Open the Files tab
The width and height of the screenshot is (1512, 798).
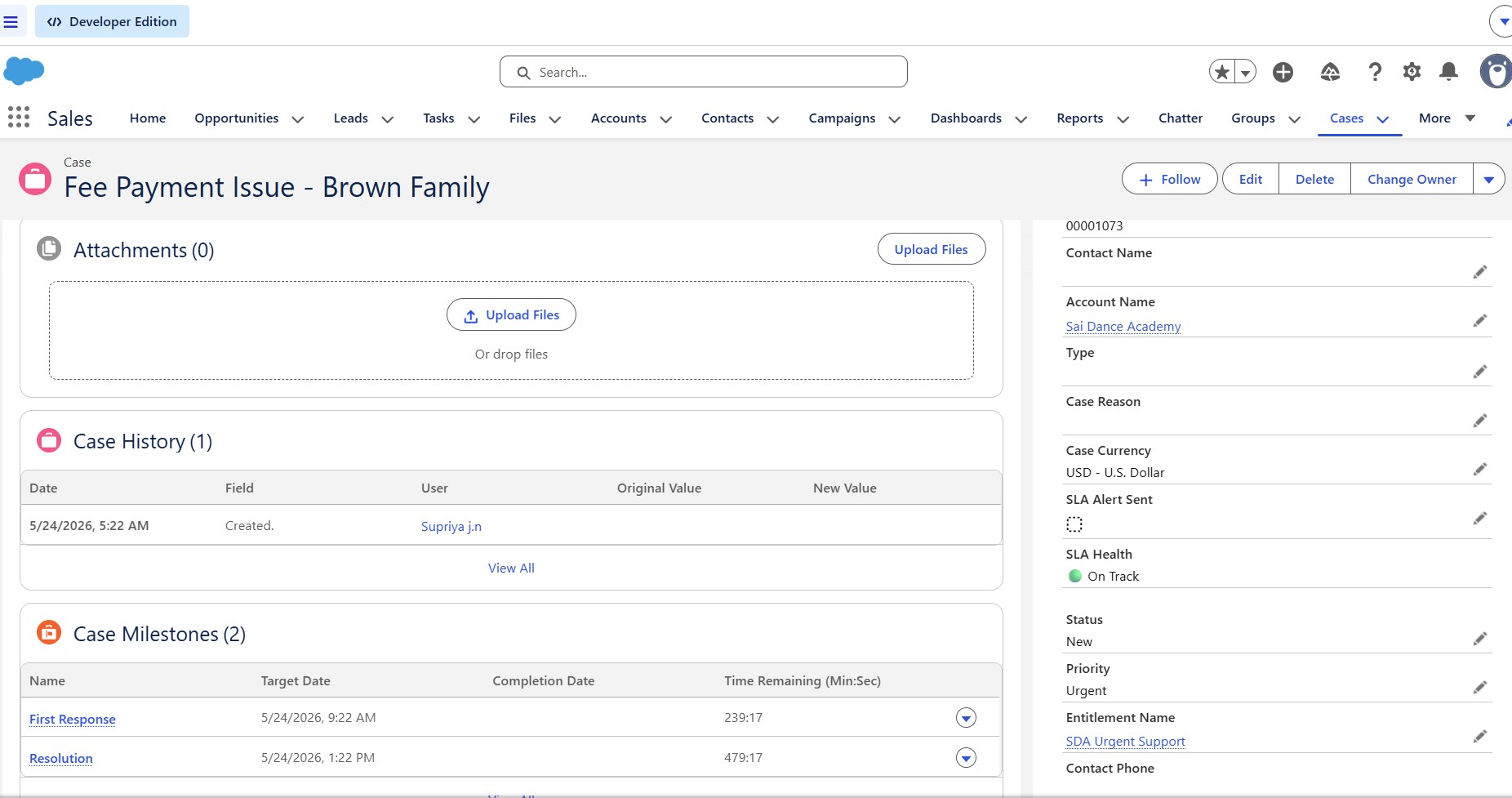click(x=523, y=118)
